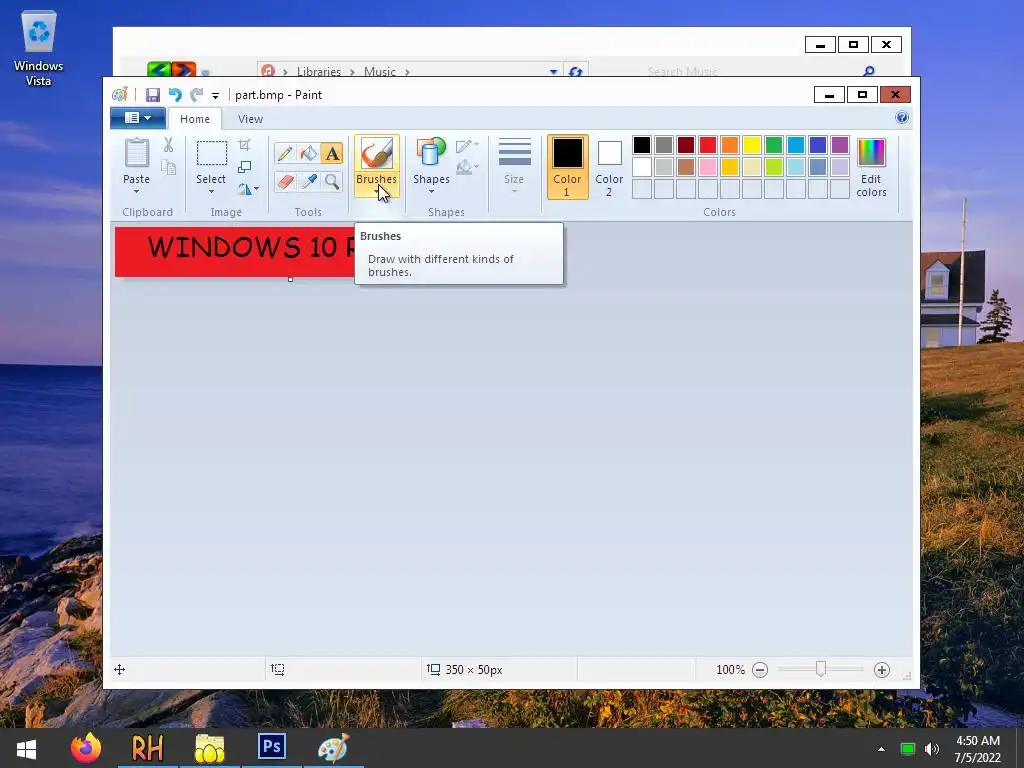Viewport: 1024px width, 768px height.
Task: Click the forward arrow in Music explorer window
Action: 184,69
